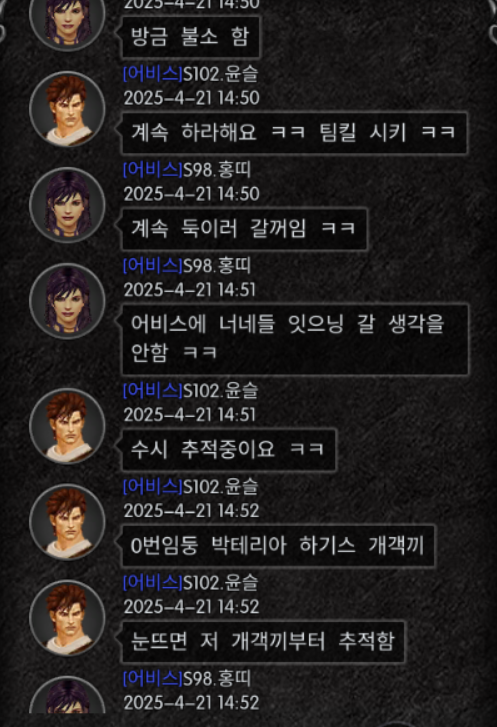The height and width of the screenshot is (727, 497).
Task: Tap 홍띠's avatar beside "계속 둑이러 갈꺼임" message
Action: (67, 205)
